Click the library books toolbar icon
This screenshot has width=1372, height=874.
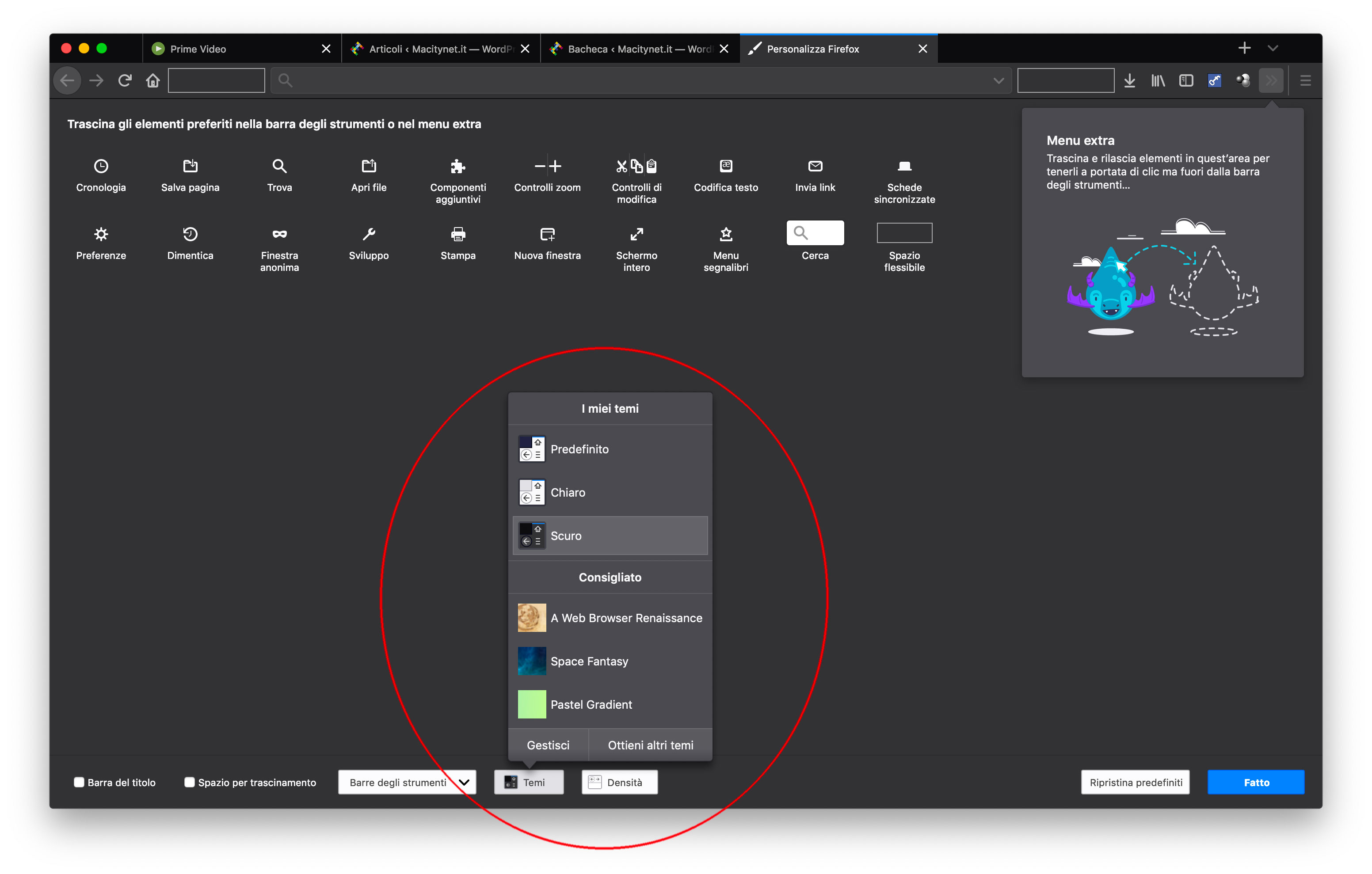pos(1158,80)
